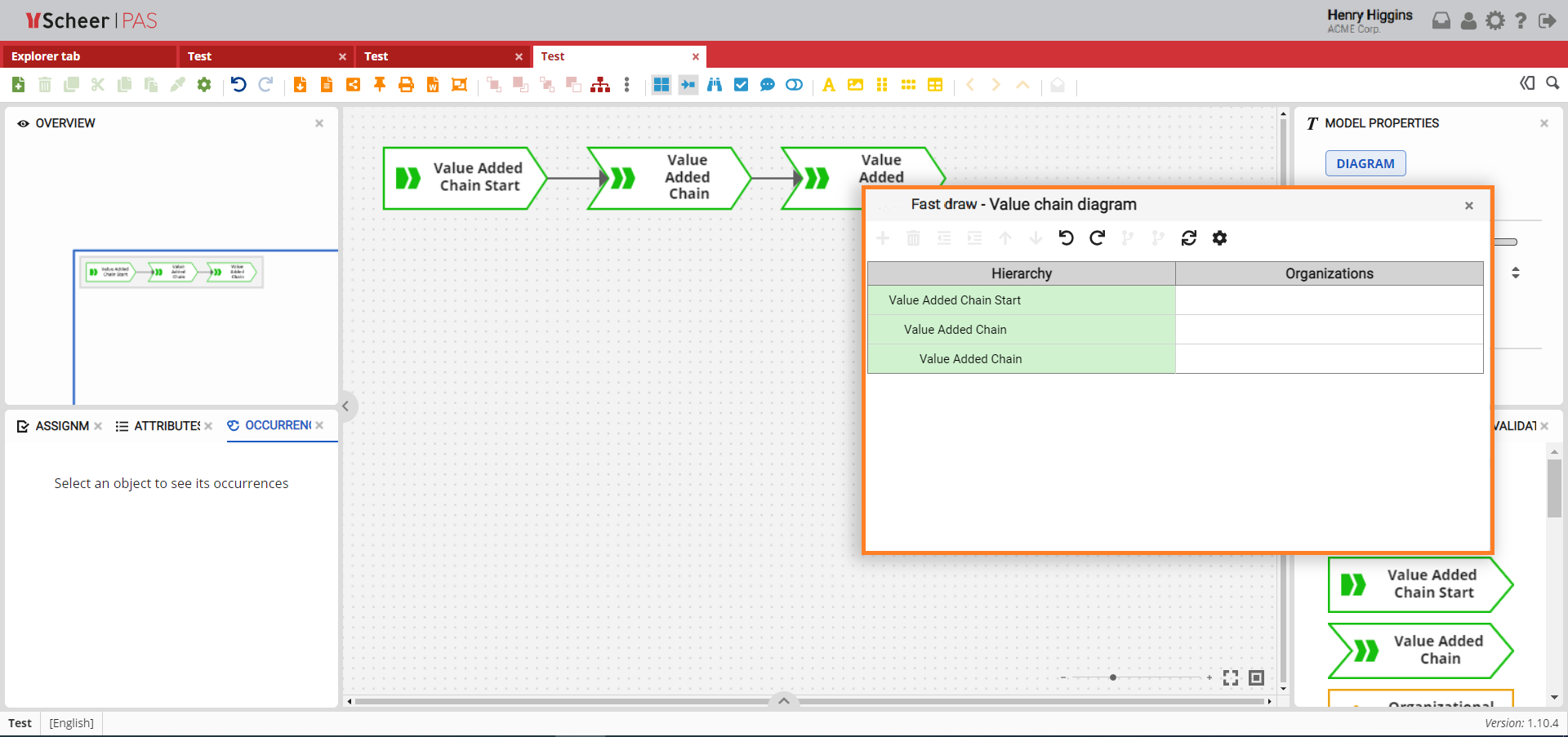This screenshot has width=1568, height=737.
Task: Click redo in Fast draw toolbar
Action: (1097, 238)
